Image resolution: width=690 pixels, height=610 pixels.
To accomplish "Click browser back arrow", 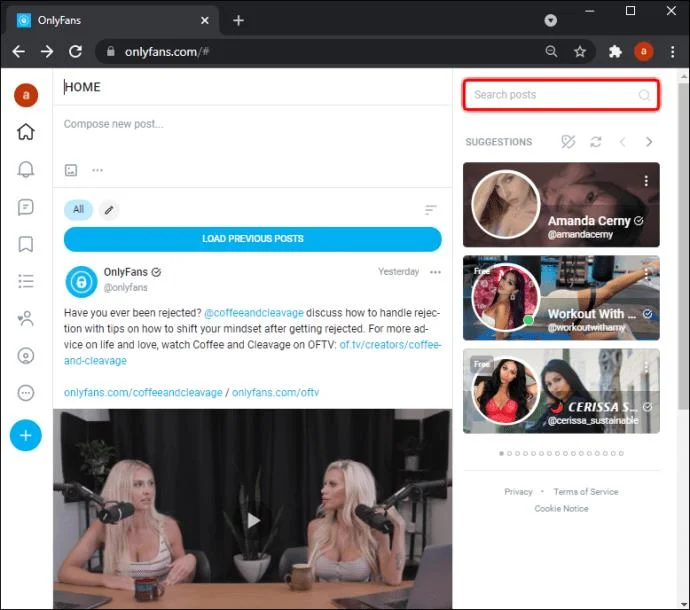I will pos(18,51).
